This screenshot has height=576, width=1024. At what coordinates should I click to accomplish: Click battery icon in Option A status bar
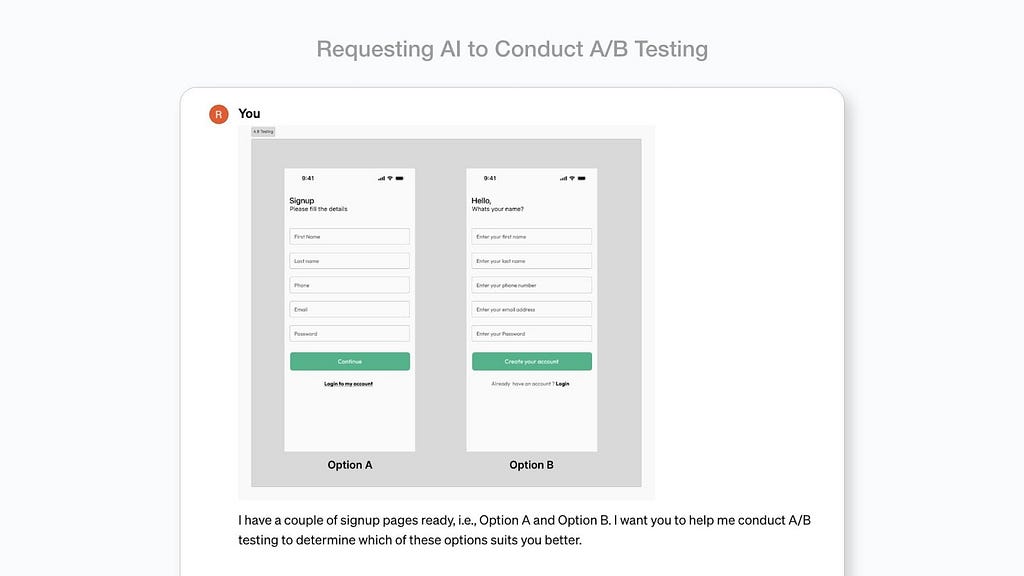[x=400, y=178]
